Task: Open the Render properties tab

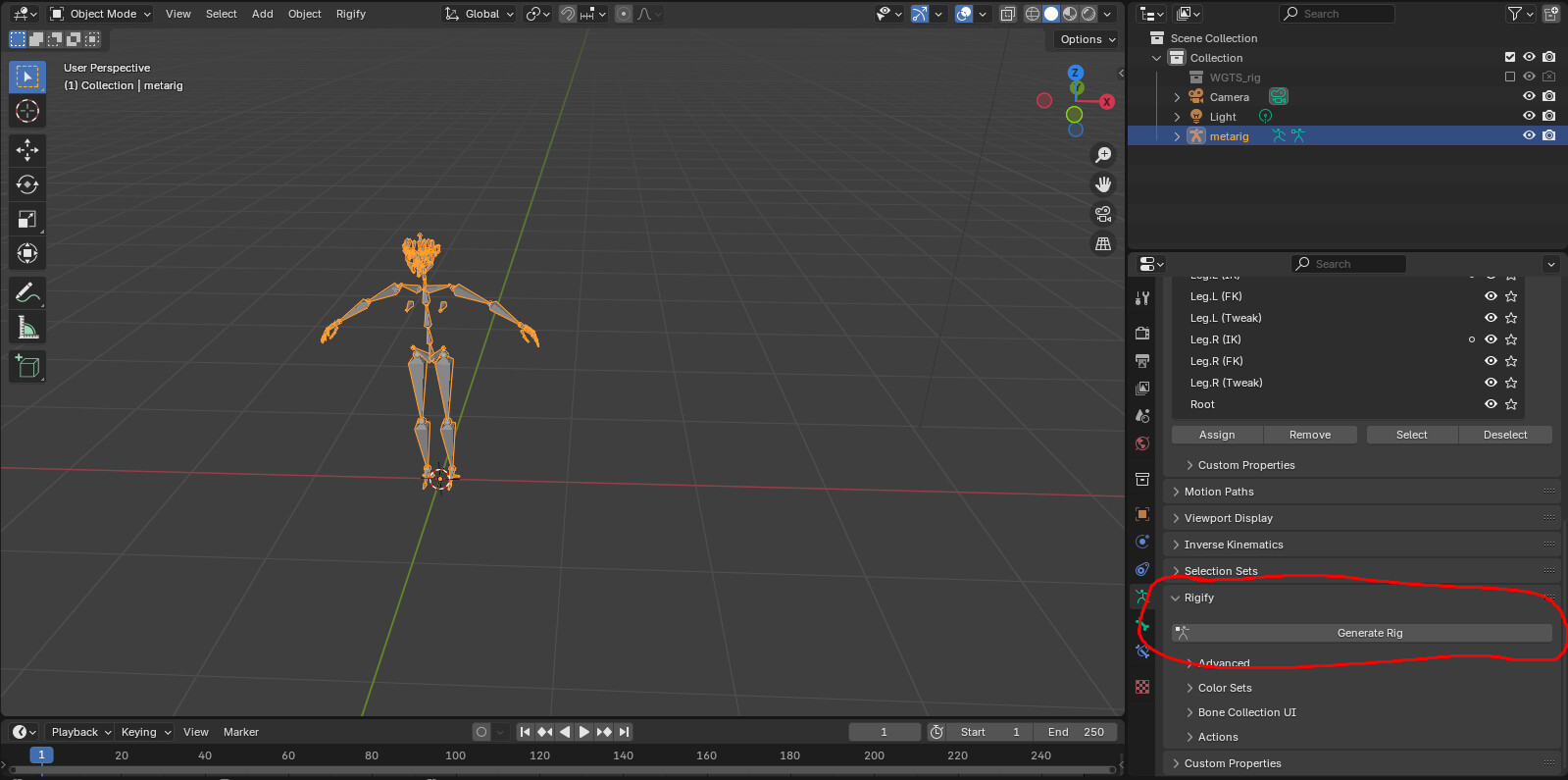Action: tap(1142, 334)
